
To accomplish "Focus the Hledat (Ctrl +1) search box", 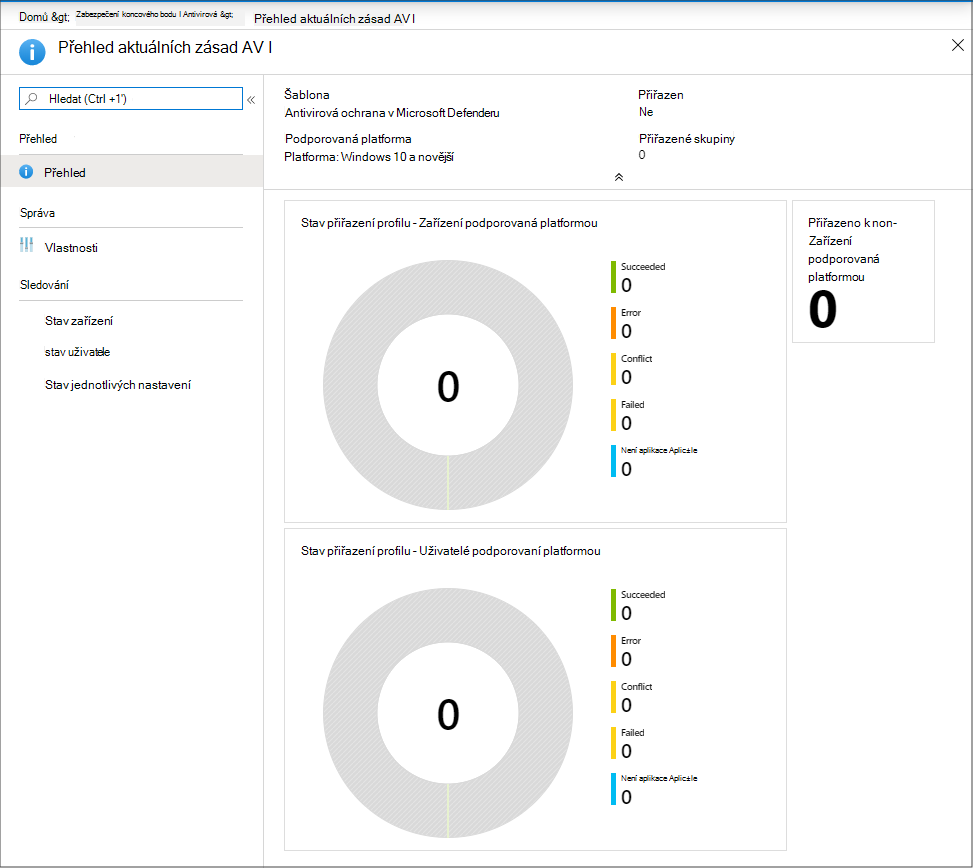I will (131, 99).
